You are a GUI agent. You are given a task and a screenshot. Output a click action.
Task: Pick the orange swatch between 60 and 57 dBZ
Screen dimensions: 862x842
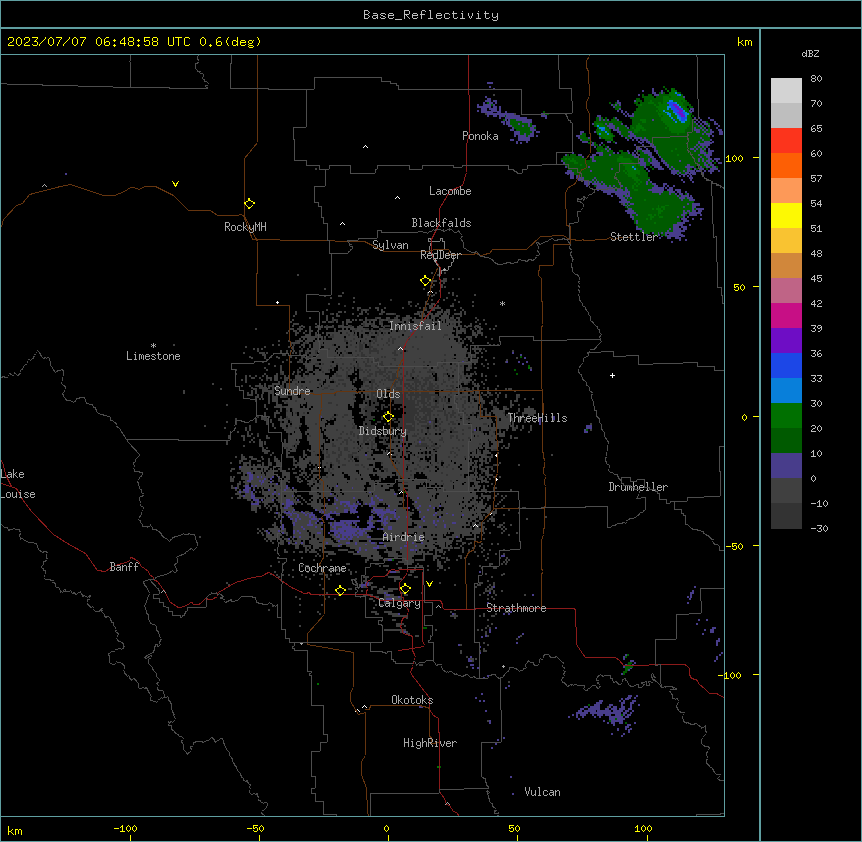(786, 165)
